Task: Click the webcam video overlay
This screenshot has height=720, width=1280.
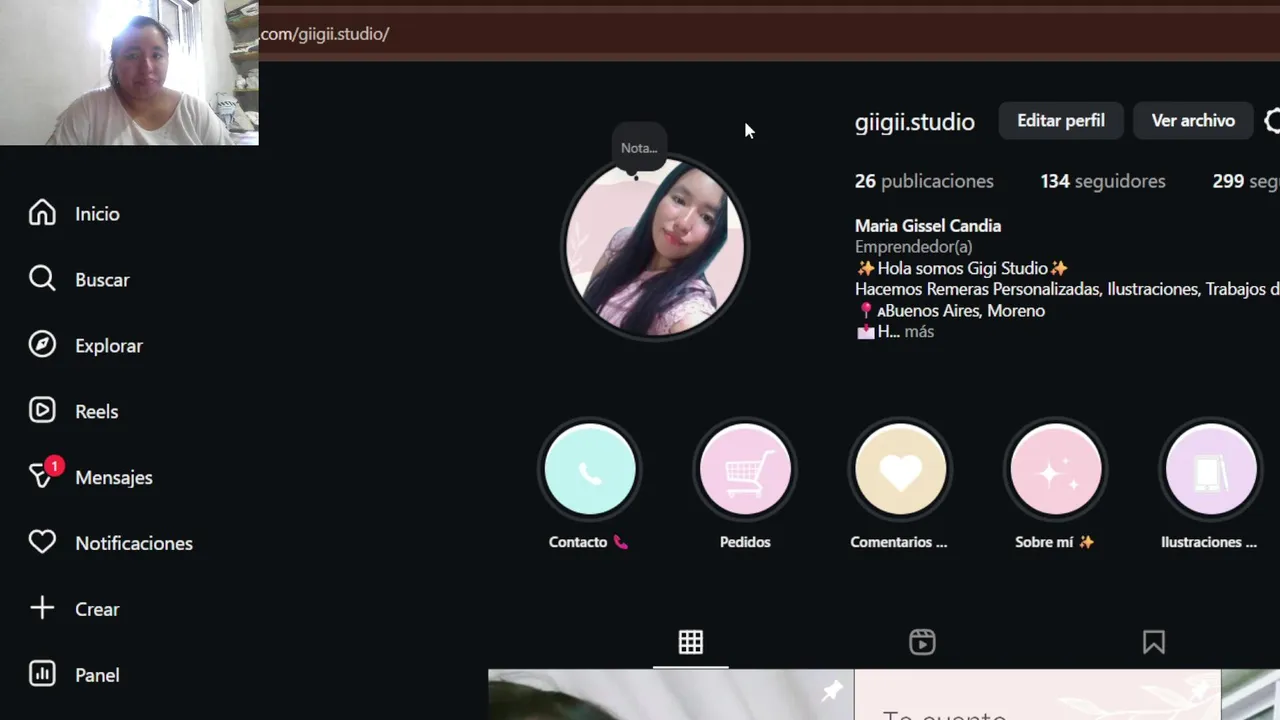Action: (129, 72)
